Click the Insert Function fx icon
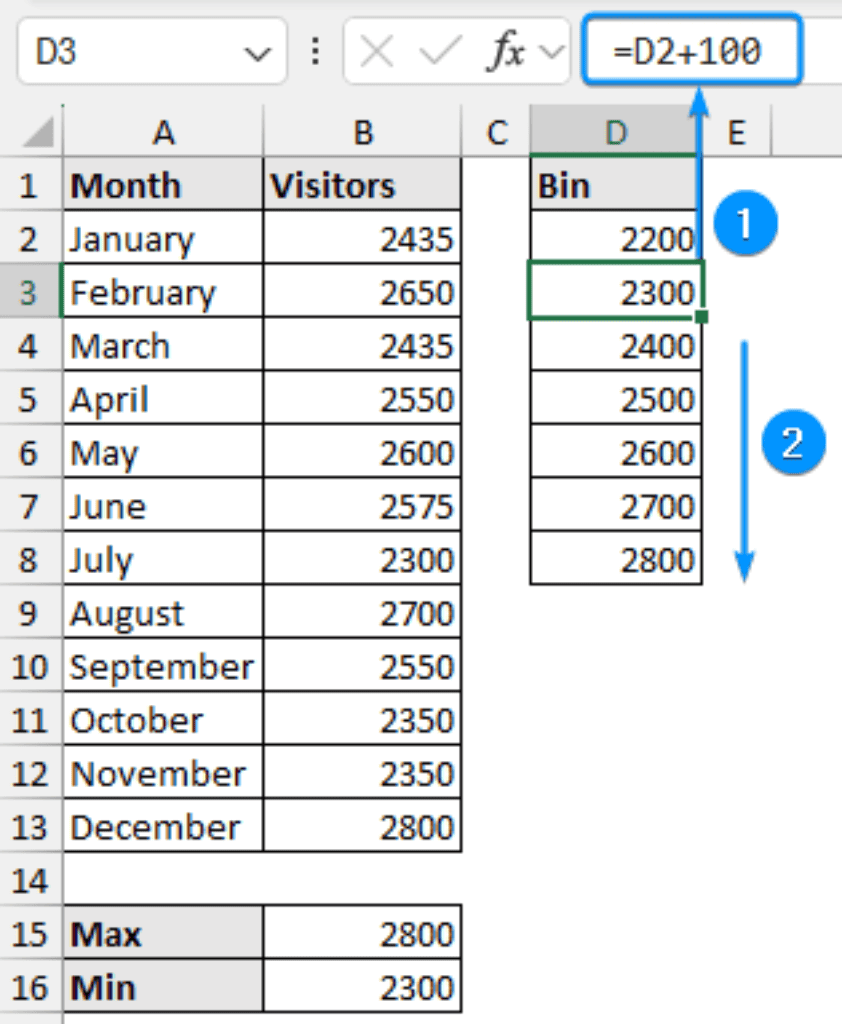This screenshot has width=842, height=1024. [x=506, y=51]
